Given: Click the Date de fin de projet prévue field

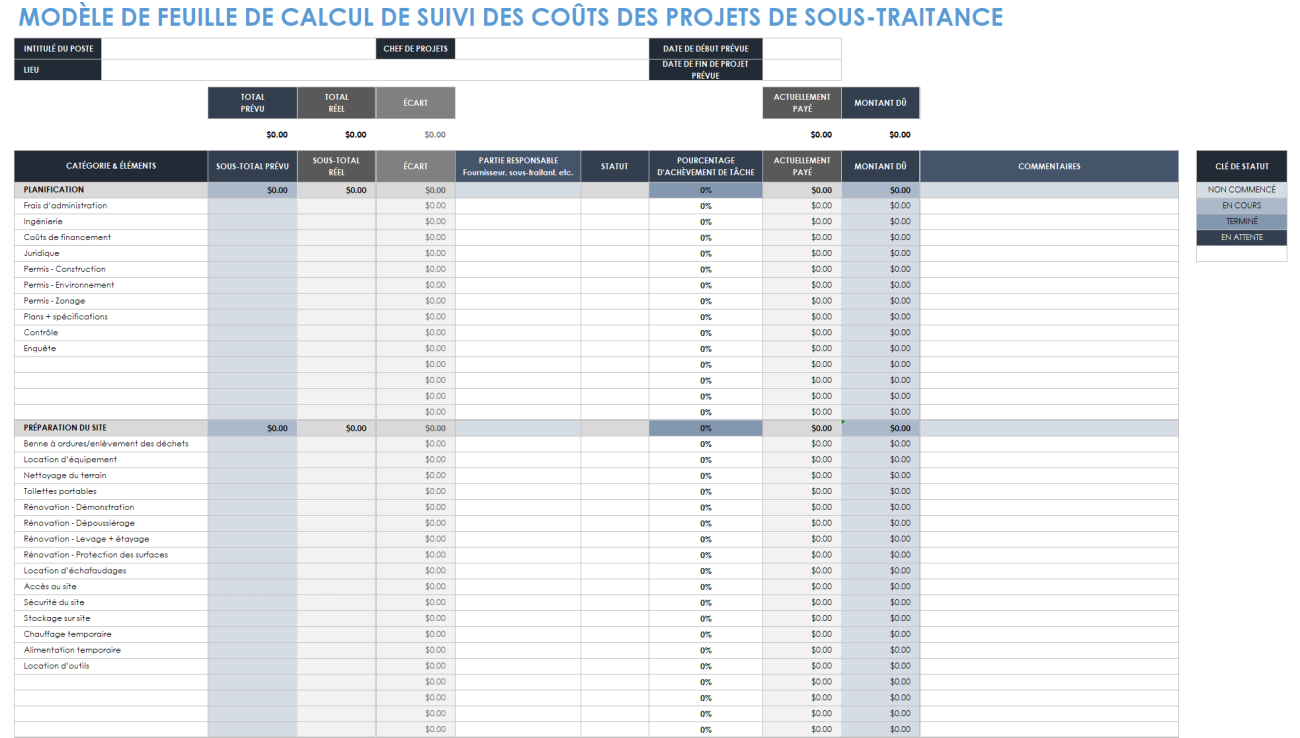Looking at the screenshot, I should 800,69.
